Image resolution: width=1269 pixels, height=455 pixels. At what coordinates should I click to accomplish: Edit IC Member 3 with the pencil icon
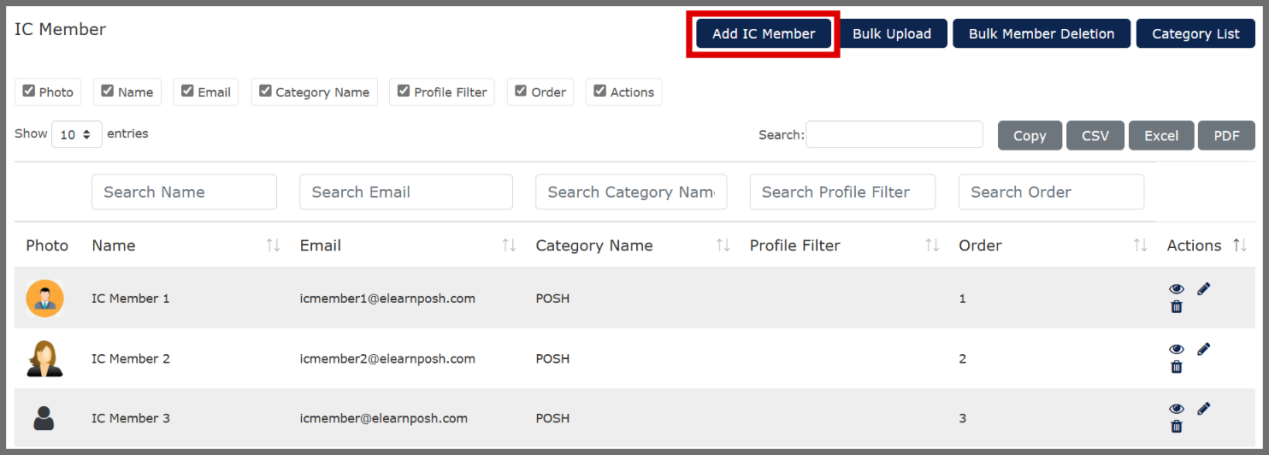[1203, 409]
